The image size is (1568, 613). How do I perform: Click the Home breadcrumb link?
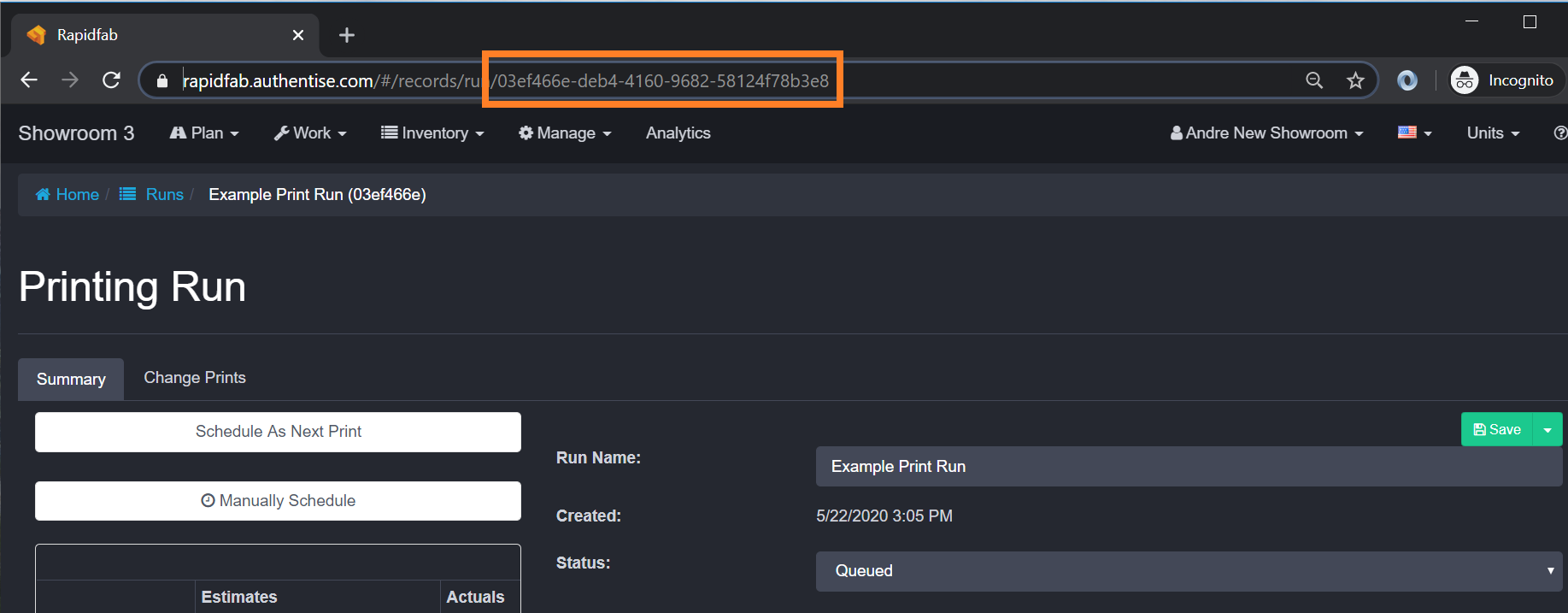pyautogui.click(x=68, y=194)
